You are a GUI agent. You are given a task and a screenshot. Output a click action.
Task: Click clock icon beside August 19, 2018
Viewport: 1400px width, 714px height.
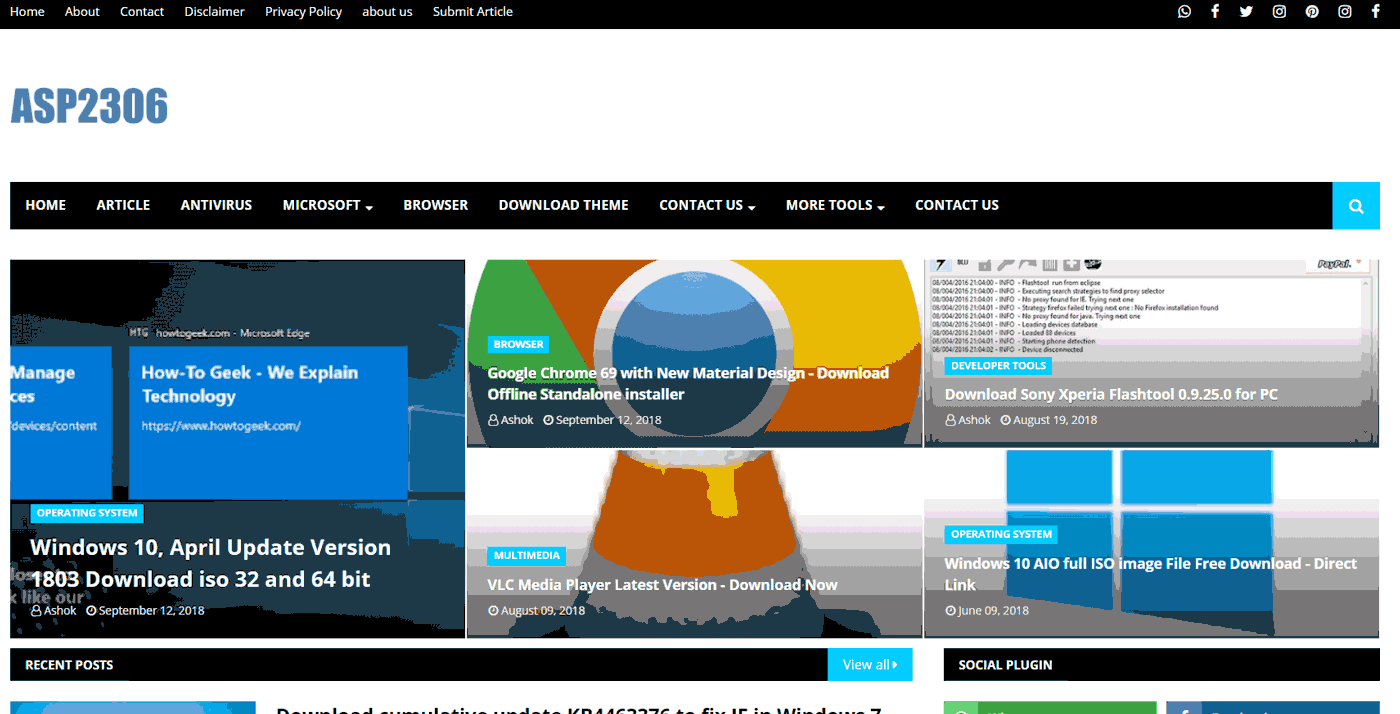(x=1005, y=420)
